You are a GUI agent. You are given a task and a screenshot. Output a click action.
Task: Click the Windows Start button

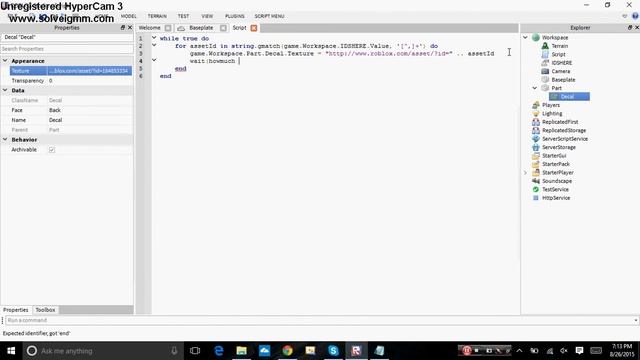(11, 351)
